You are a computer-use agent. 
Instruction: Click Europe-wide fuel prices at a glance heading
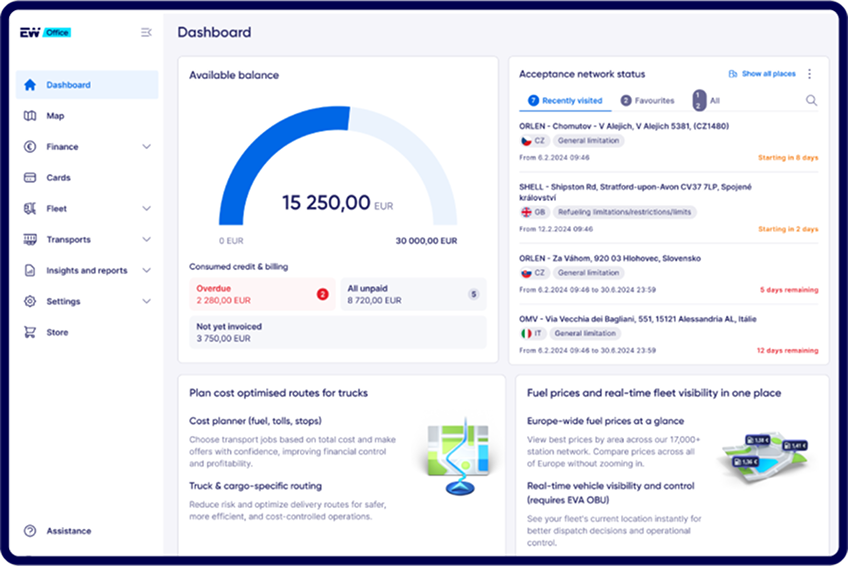[x=605, y=421]
